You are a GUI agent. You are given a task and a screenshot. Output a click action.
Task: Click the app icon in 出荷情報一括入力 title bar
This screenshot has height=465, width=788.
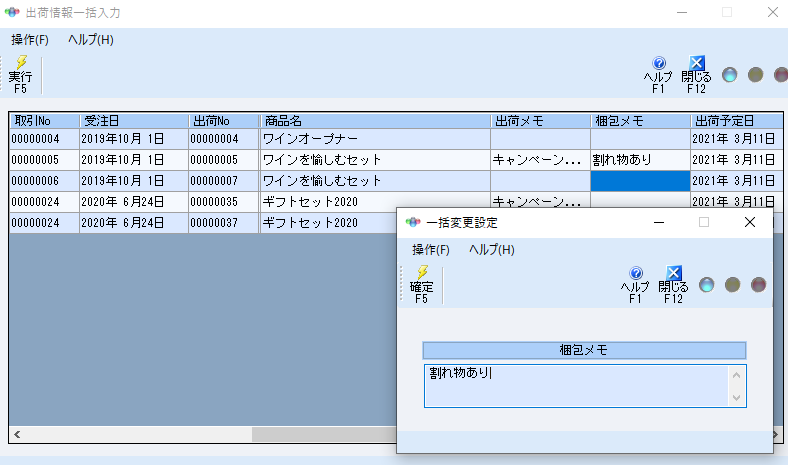point(12,12)
